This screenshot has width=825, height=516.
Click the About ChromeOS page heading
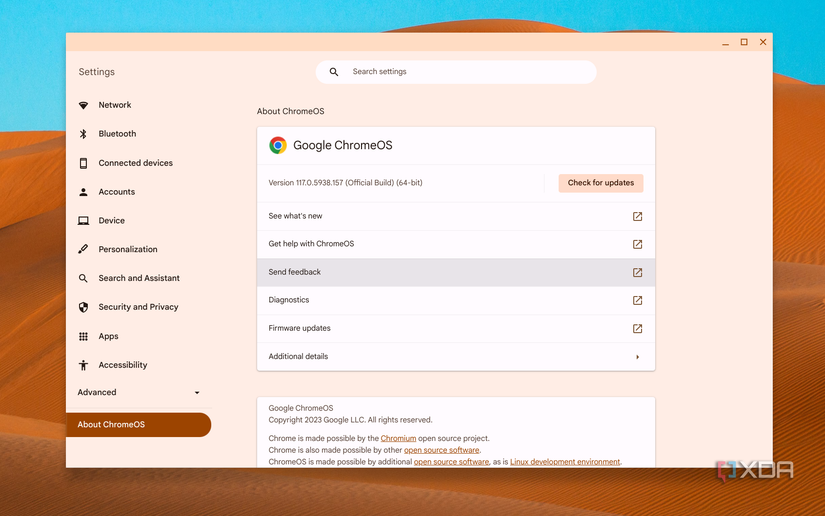pos(290,112)
